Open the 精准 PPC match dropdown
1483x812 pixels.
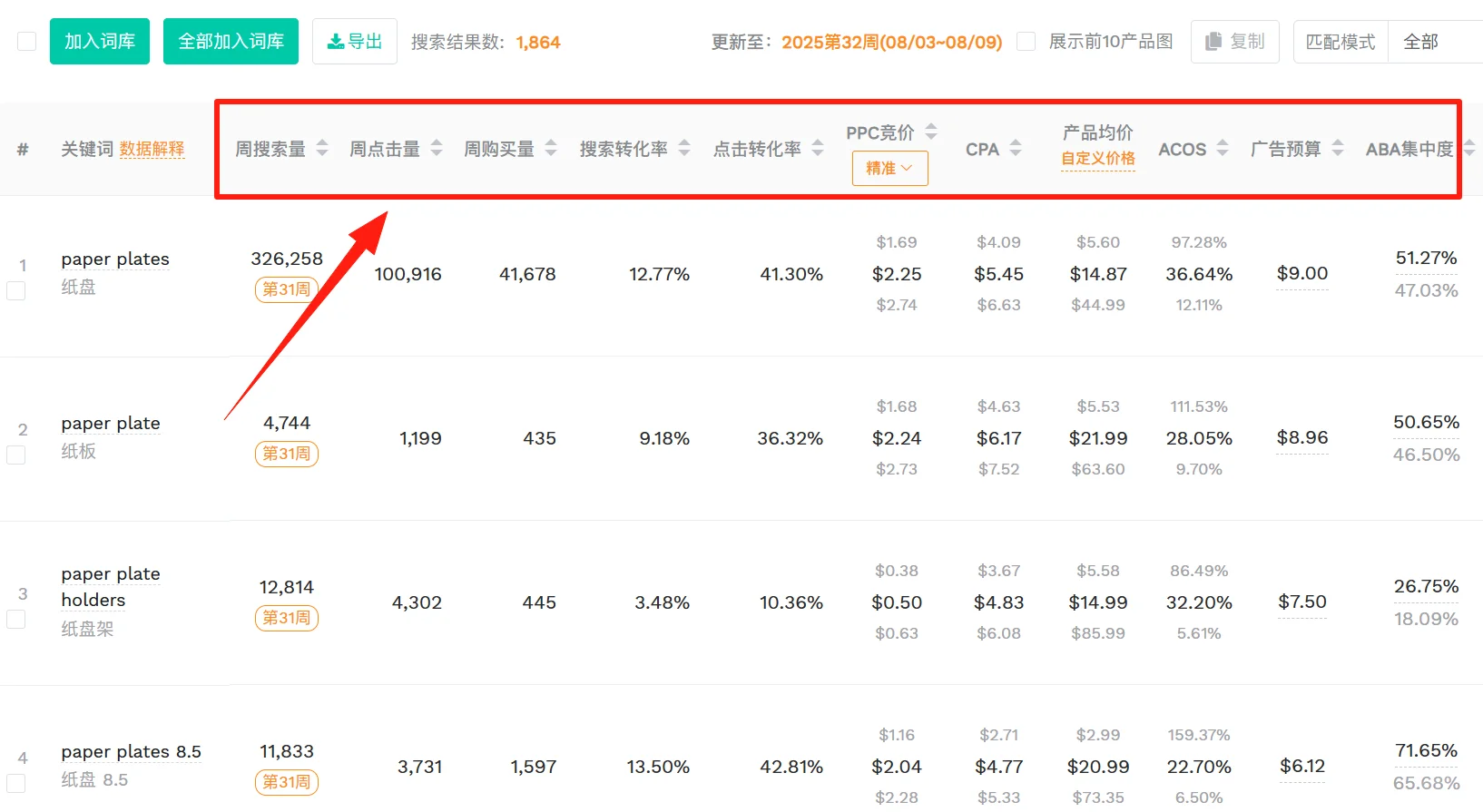click(x=889, y=168)
